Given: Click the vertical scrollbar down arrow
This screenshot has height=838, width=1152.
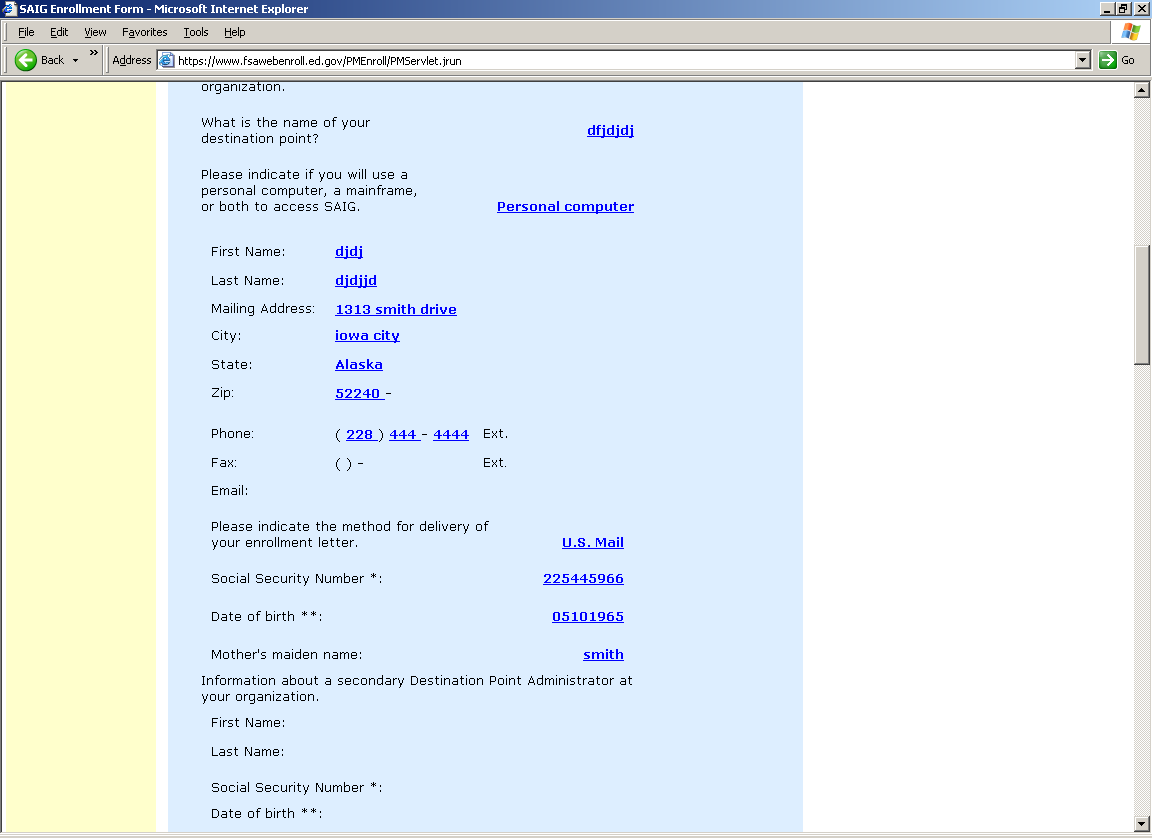Looking at the screenshot, I should pyautogui.click(x=1142, y=824).
